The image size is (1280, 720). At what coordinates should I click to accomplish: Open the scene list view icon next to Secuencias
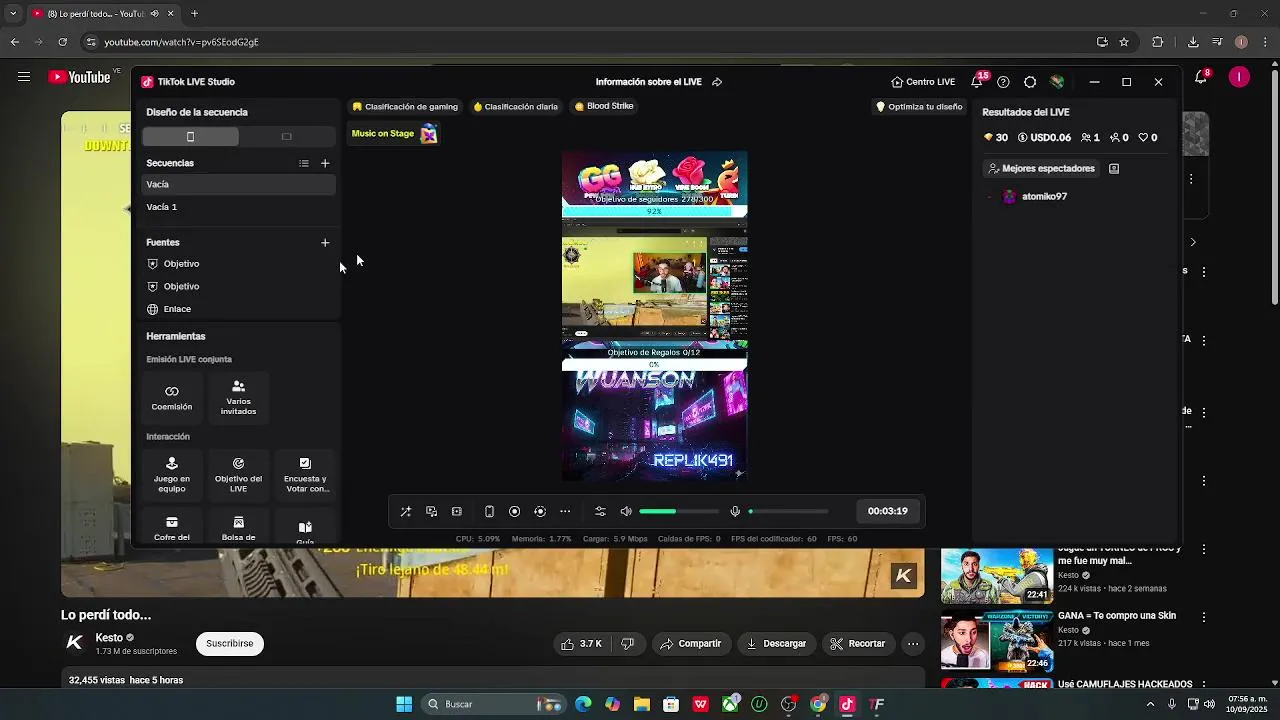click(303, 163)
